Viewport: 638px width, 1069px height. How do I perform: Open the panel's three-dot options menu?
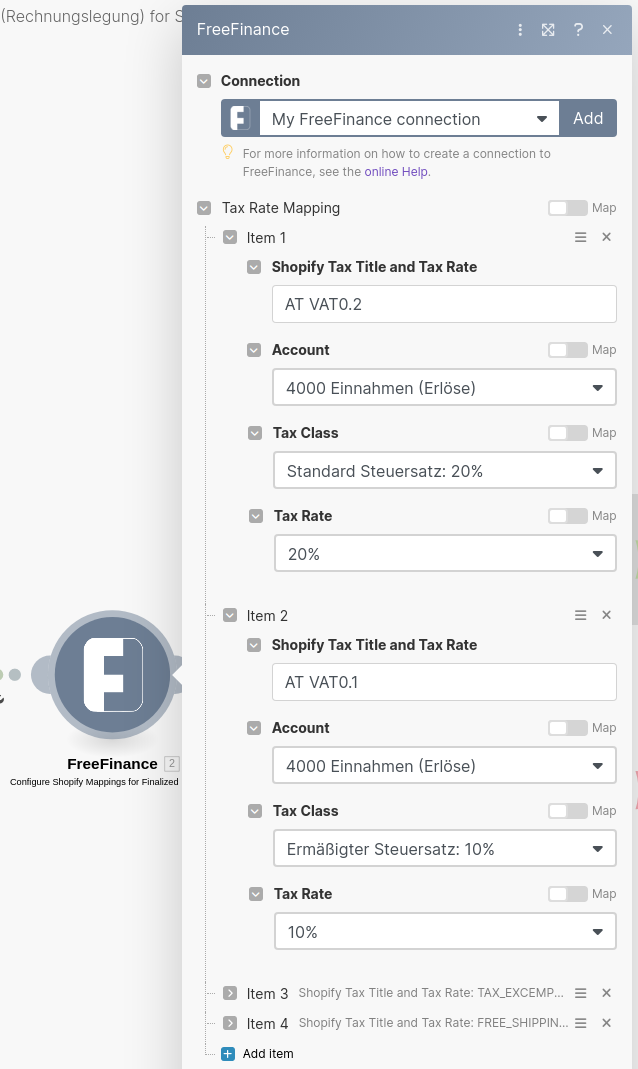coord(520,30)
